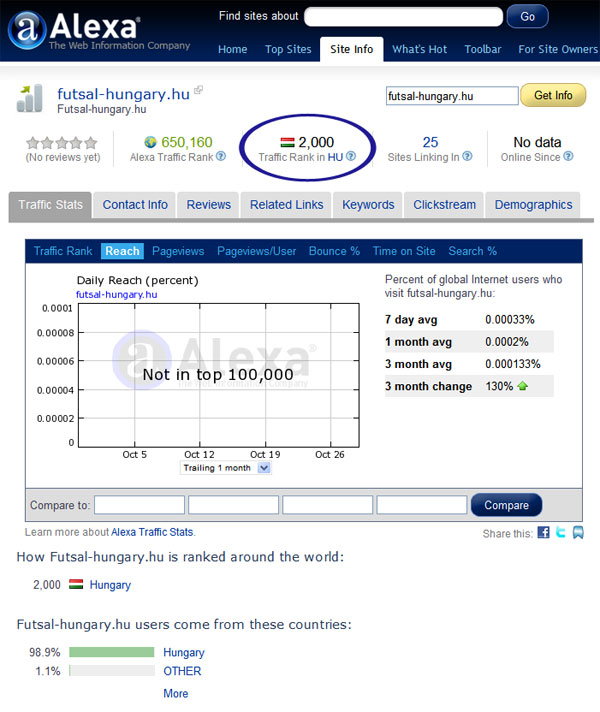The height and width of the screenshot is (712, 600).
Task: Open For Site Owners nav tab
Action: 558,49
